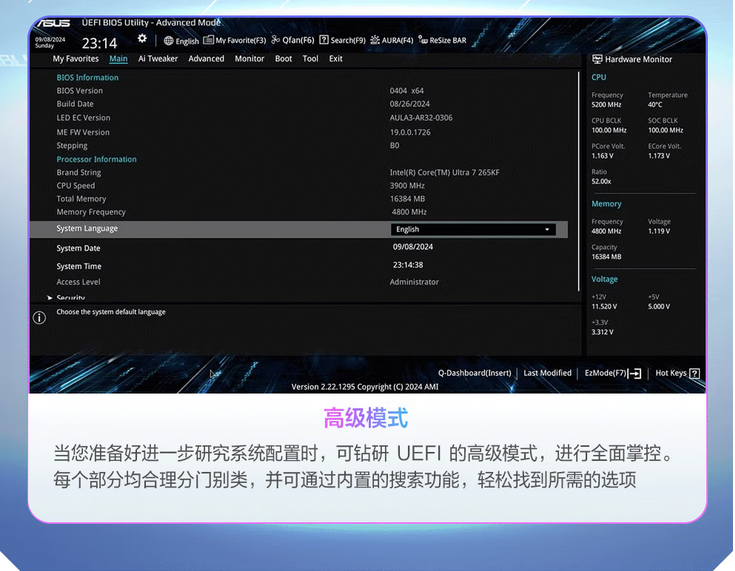The height and width of the screenshot is (571, 735).
Task: Open the Boot tab
Action: pyautogui.click(x=283, y=59)
